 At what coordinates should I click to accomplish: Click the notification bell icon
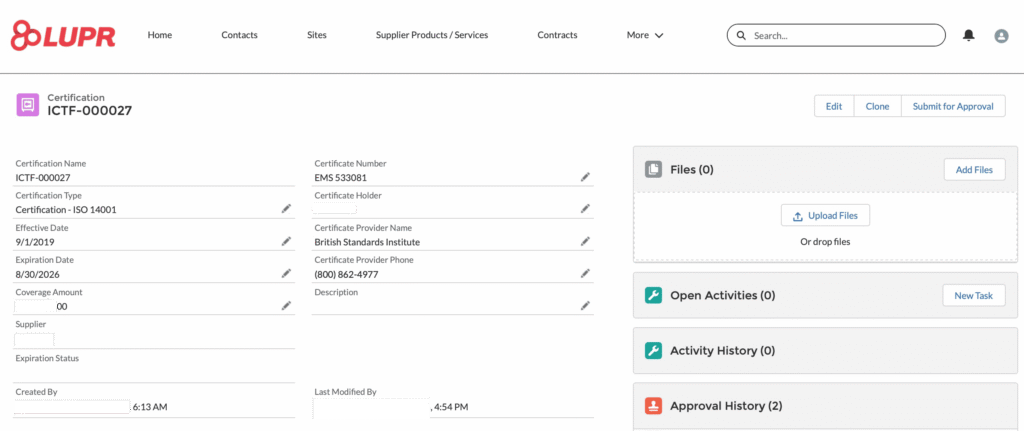(968, 35)
